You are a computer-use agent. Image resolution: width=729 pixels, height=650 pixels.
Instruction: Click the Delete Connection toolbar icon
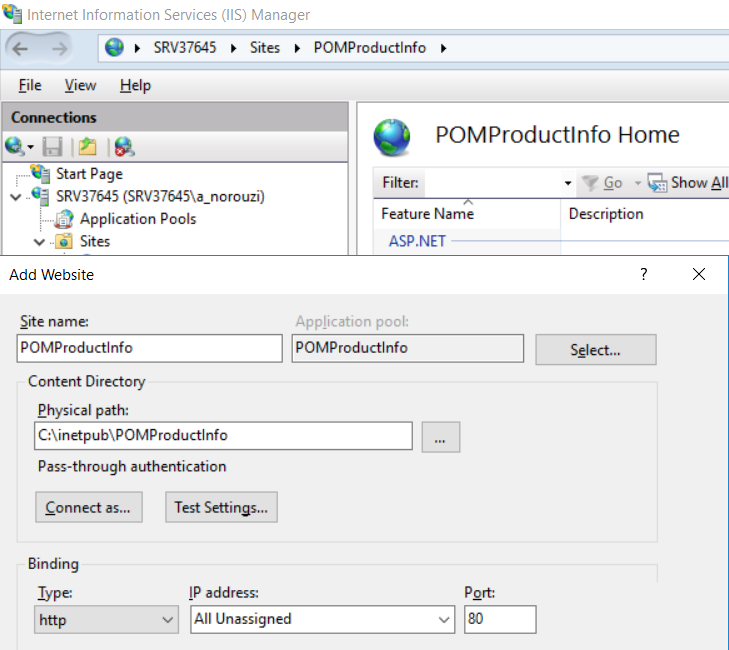[124, 147]
